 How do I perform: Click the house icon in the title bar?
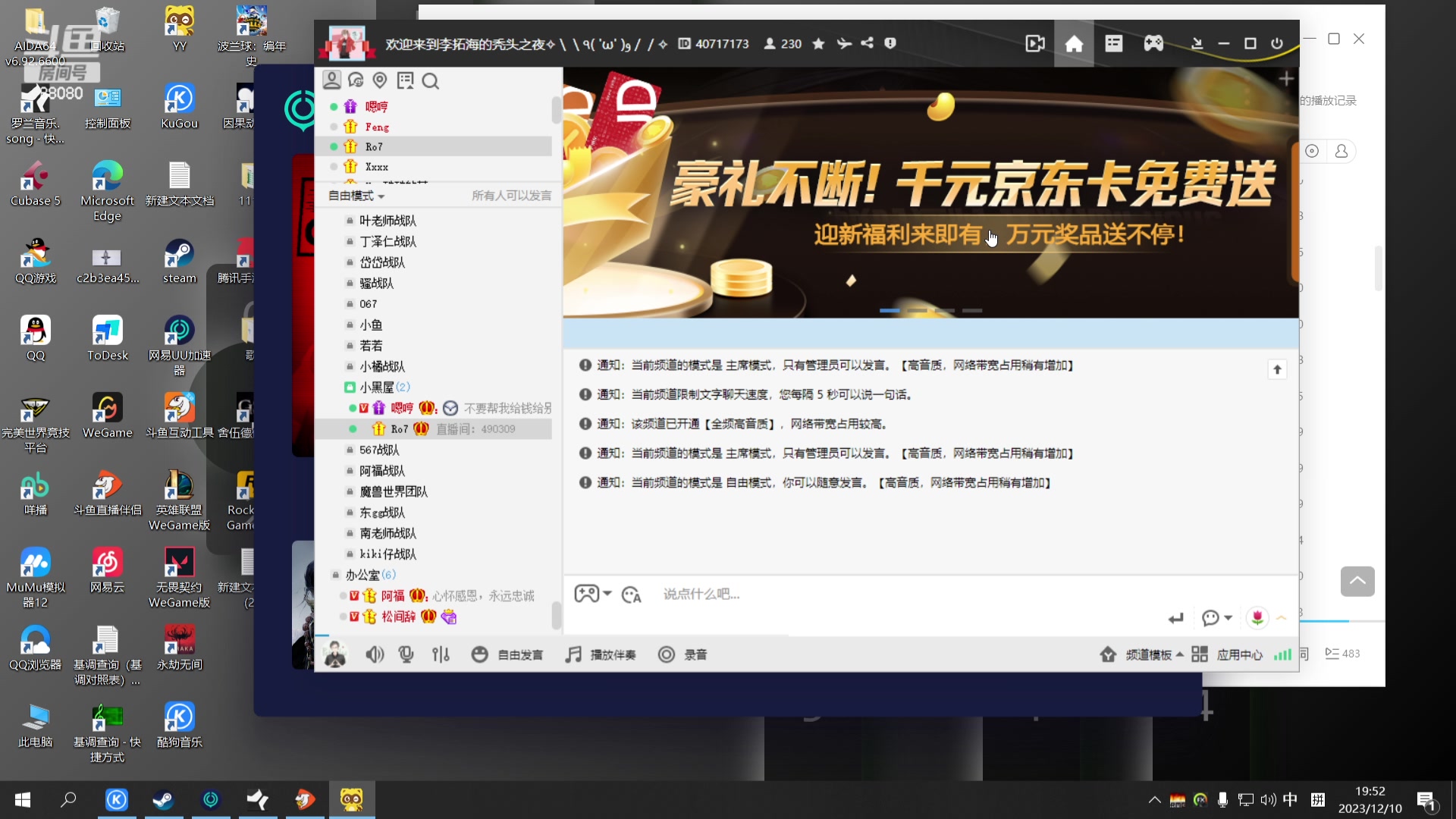coord(1073,43)
